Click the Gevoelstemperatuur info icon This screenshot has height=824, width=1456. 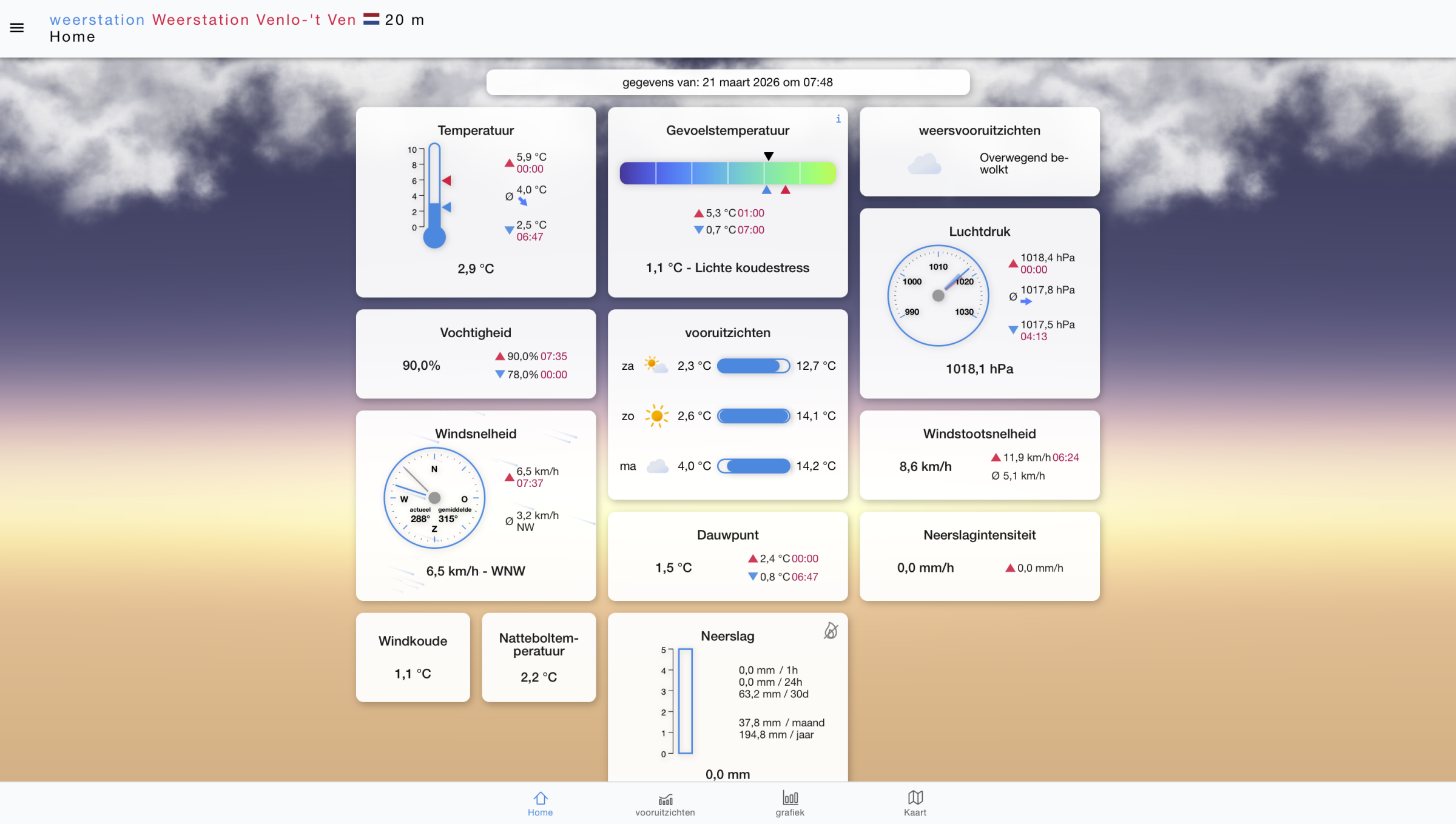coord(838,119)
